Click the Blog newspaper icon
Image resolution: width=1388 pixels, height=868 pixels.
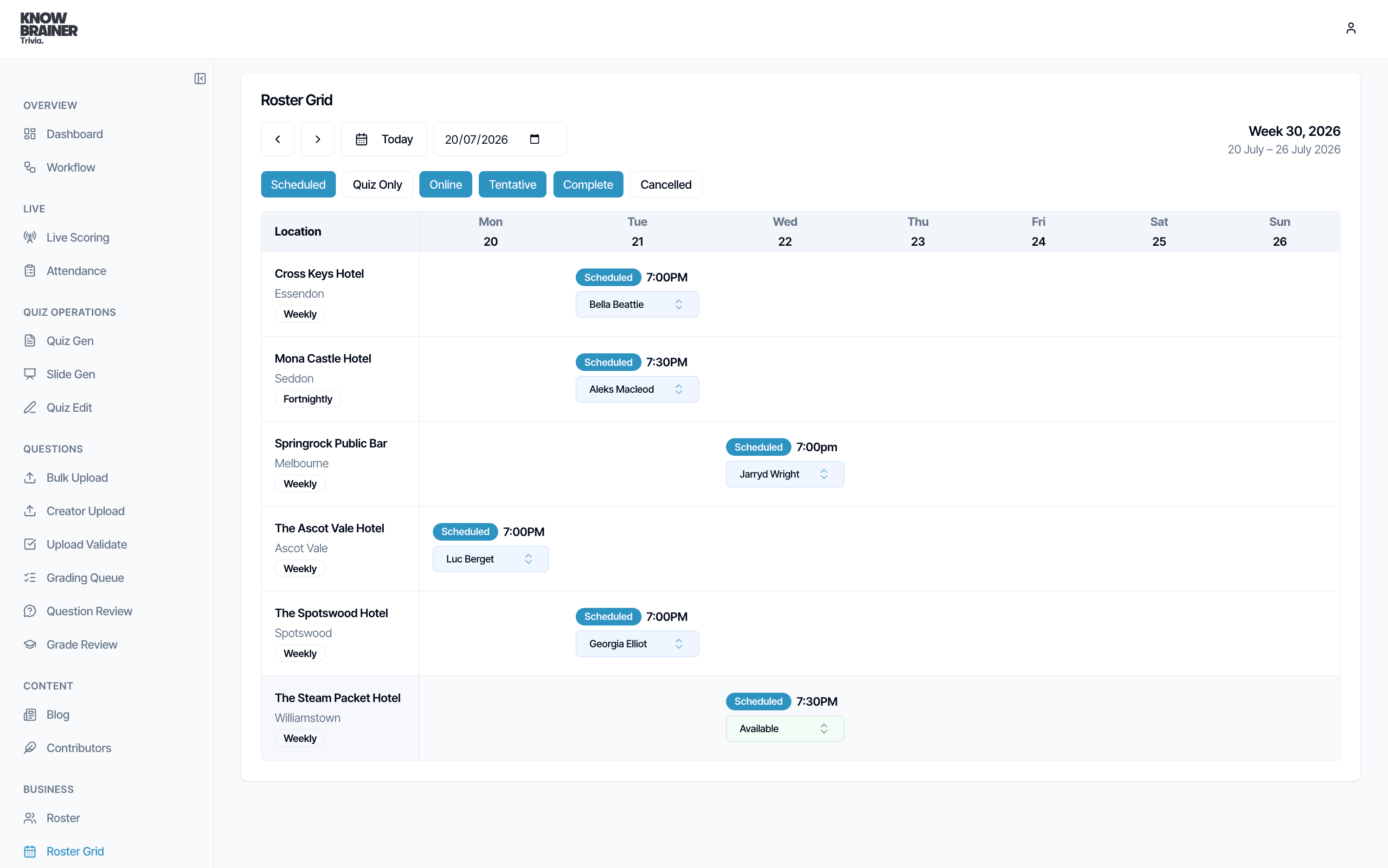(x=30, y=714)
